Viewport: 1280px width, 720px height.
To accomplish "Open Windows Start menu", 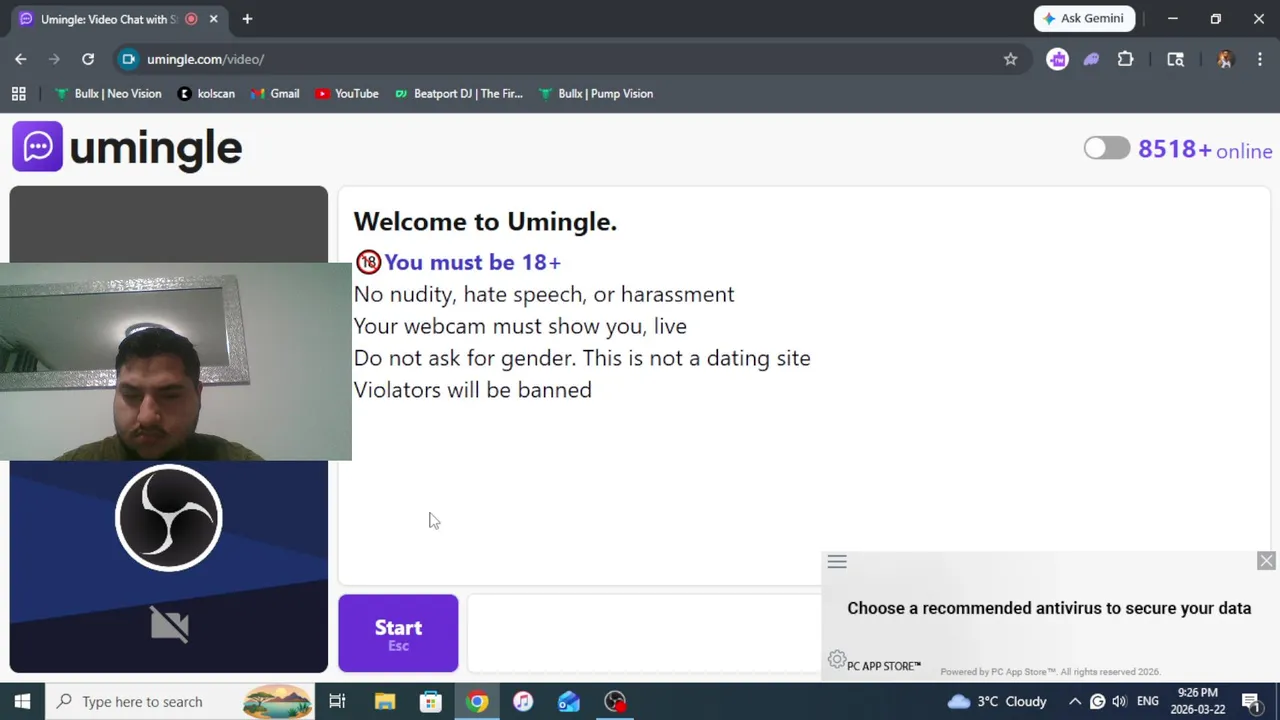I will 22,701.
